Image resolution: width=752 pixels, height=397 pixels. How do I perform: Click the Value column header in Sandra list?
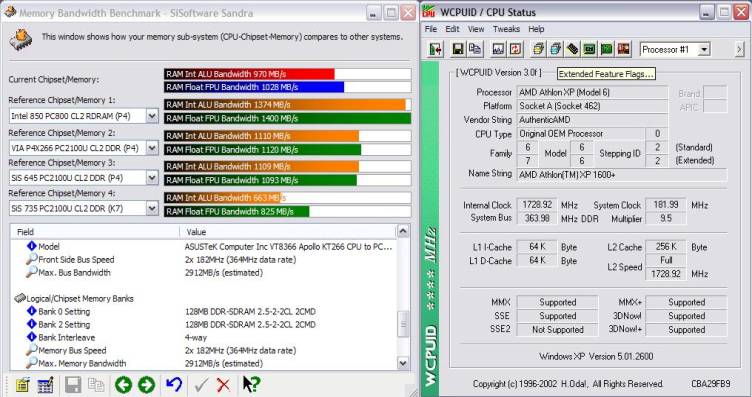pyautogui.click(x=289, y=232)
